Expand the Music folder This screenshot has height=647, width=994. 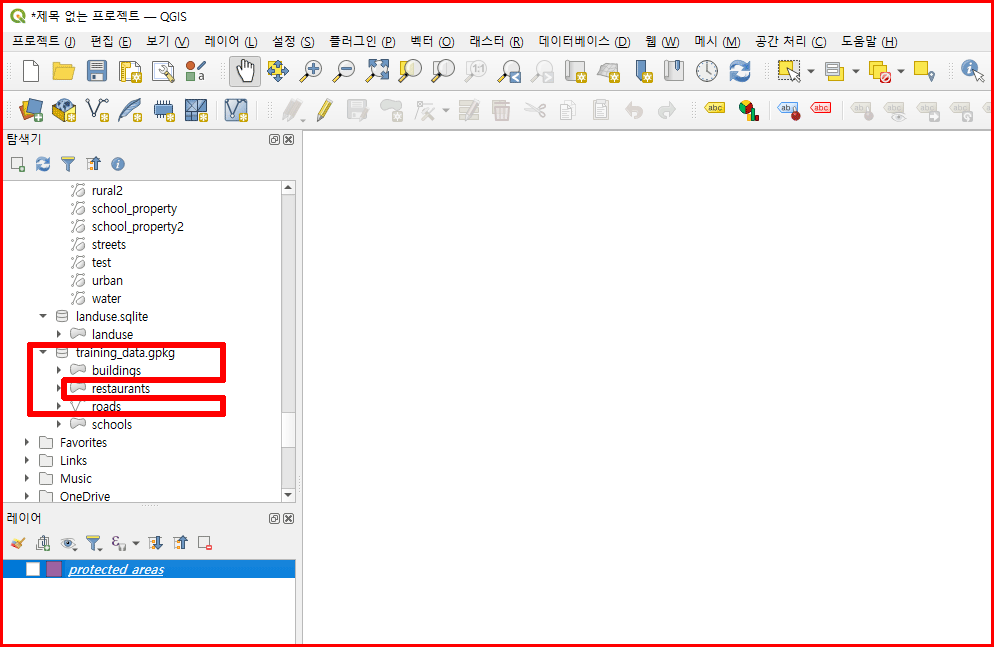27,478
